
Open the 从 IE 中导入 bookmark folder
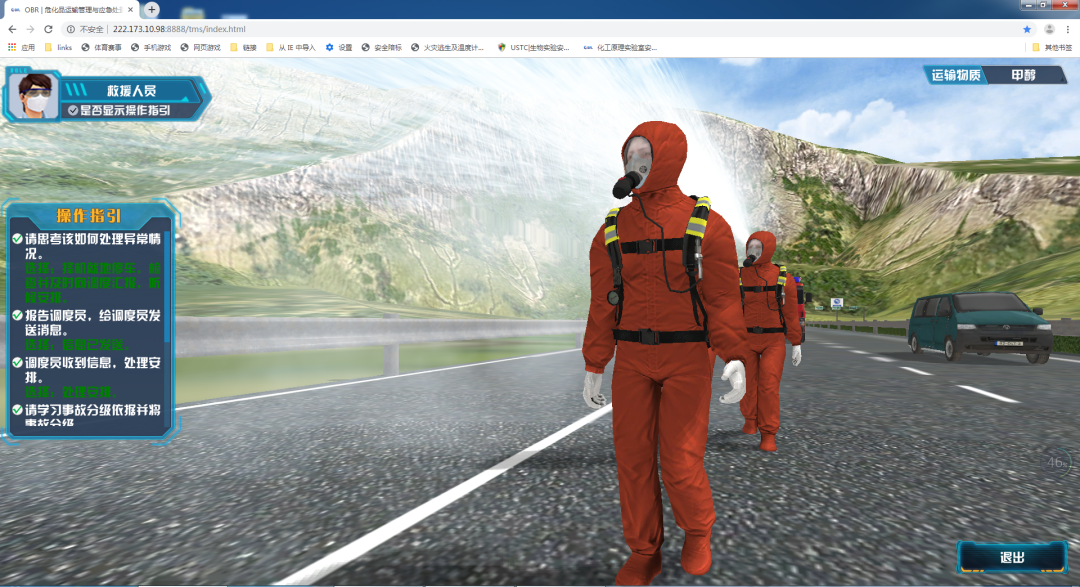coord(291,48)
